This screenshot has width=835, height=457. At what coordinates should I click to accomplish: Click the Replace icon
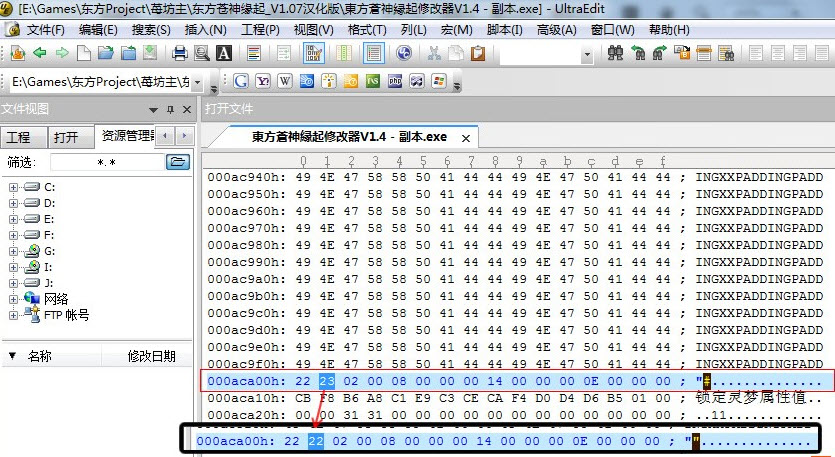point(682,53)
